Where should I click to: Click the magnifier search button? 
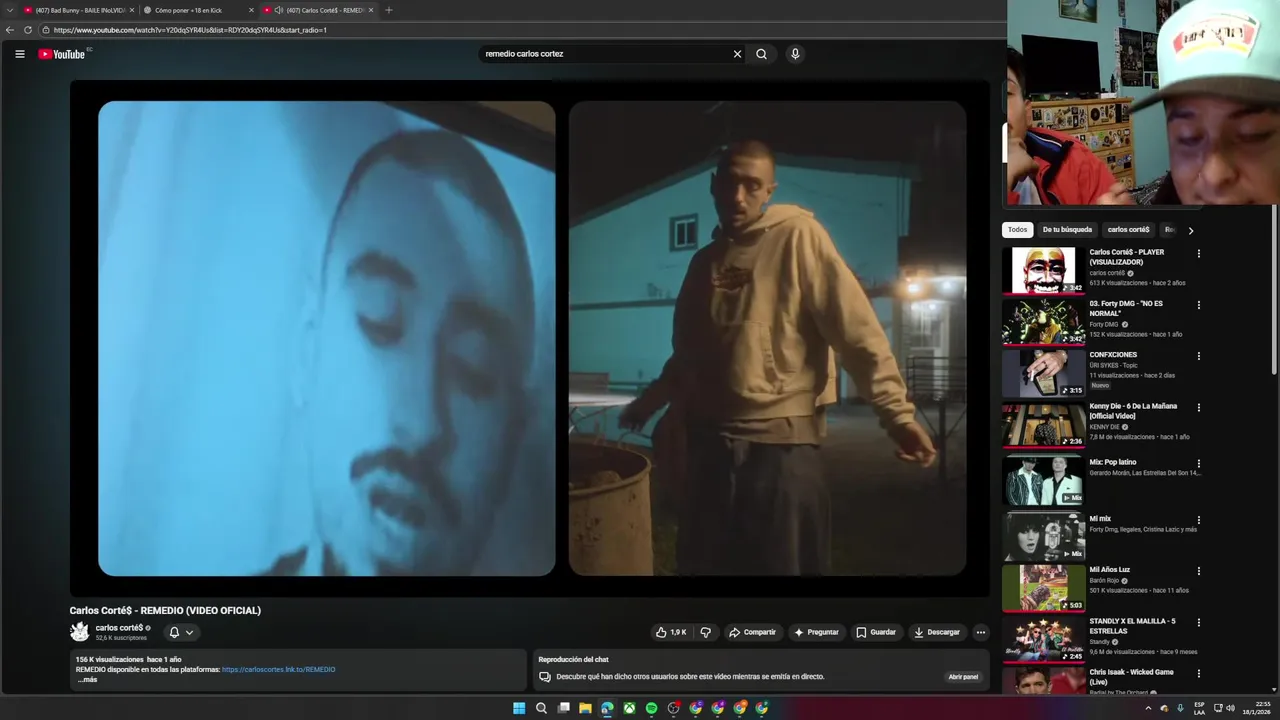point(761,54)
